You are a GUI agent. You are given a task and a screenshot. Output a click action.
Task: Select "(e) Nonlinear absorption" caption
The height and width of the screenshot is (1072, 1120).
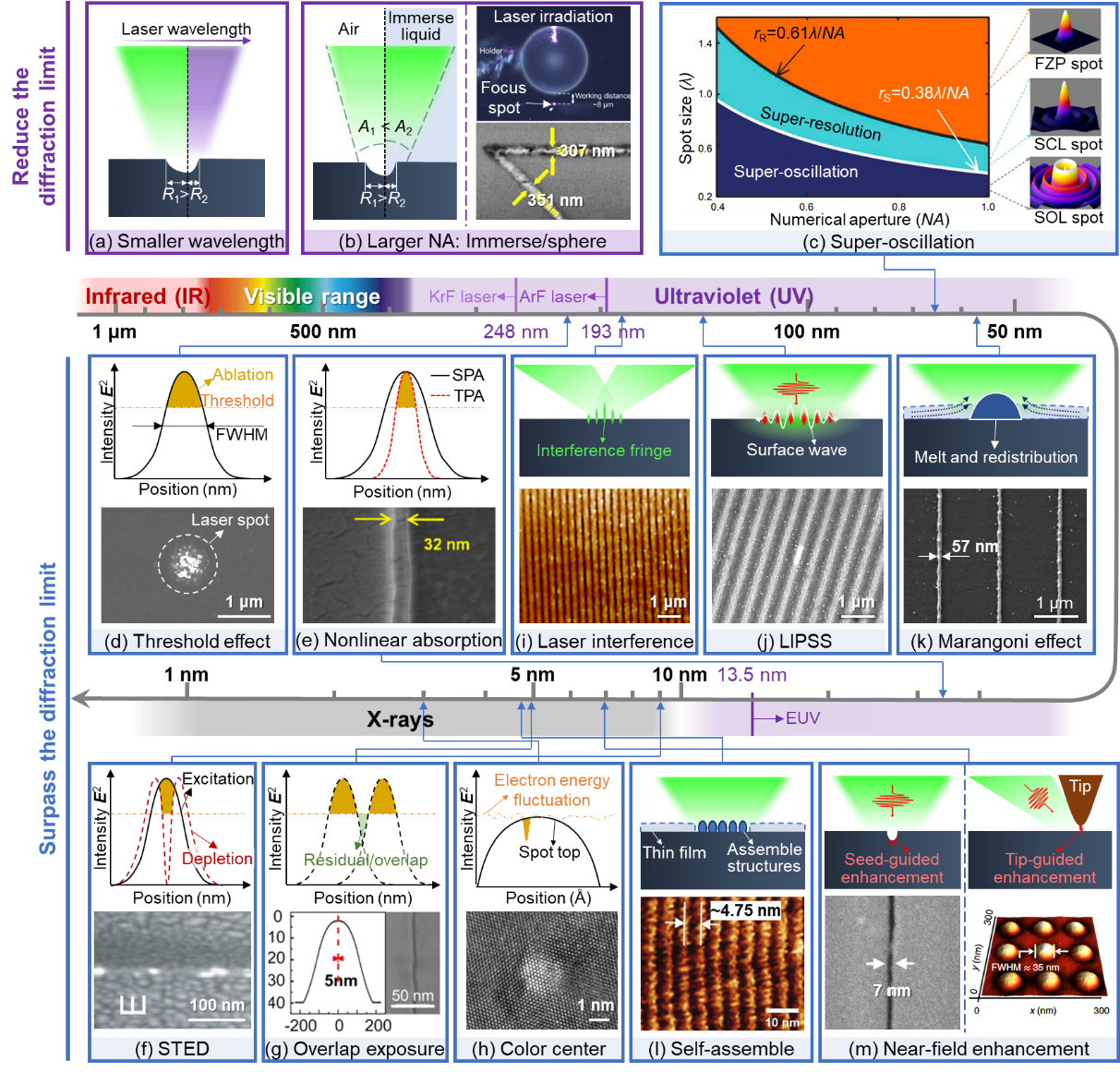[398, 640]
